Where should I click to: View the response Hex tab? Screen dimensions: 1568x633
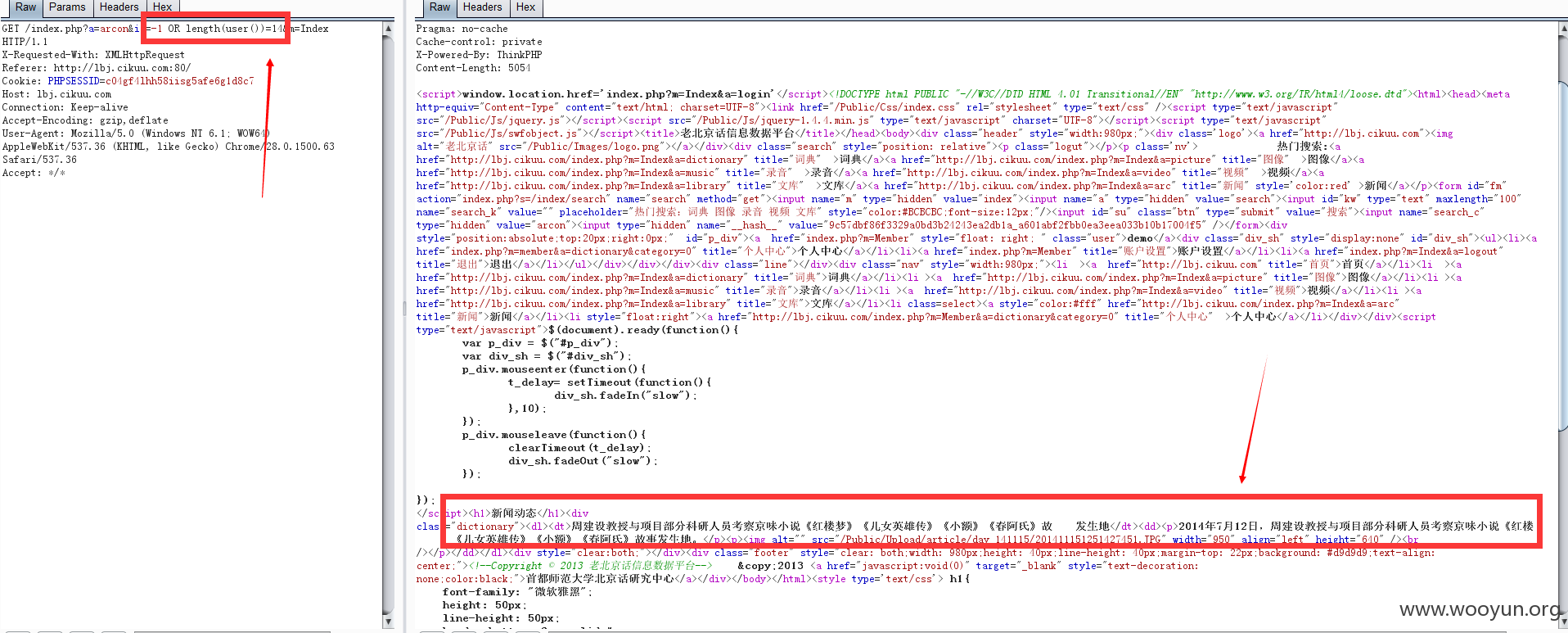tap(526, 7)
